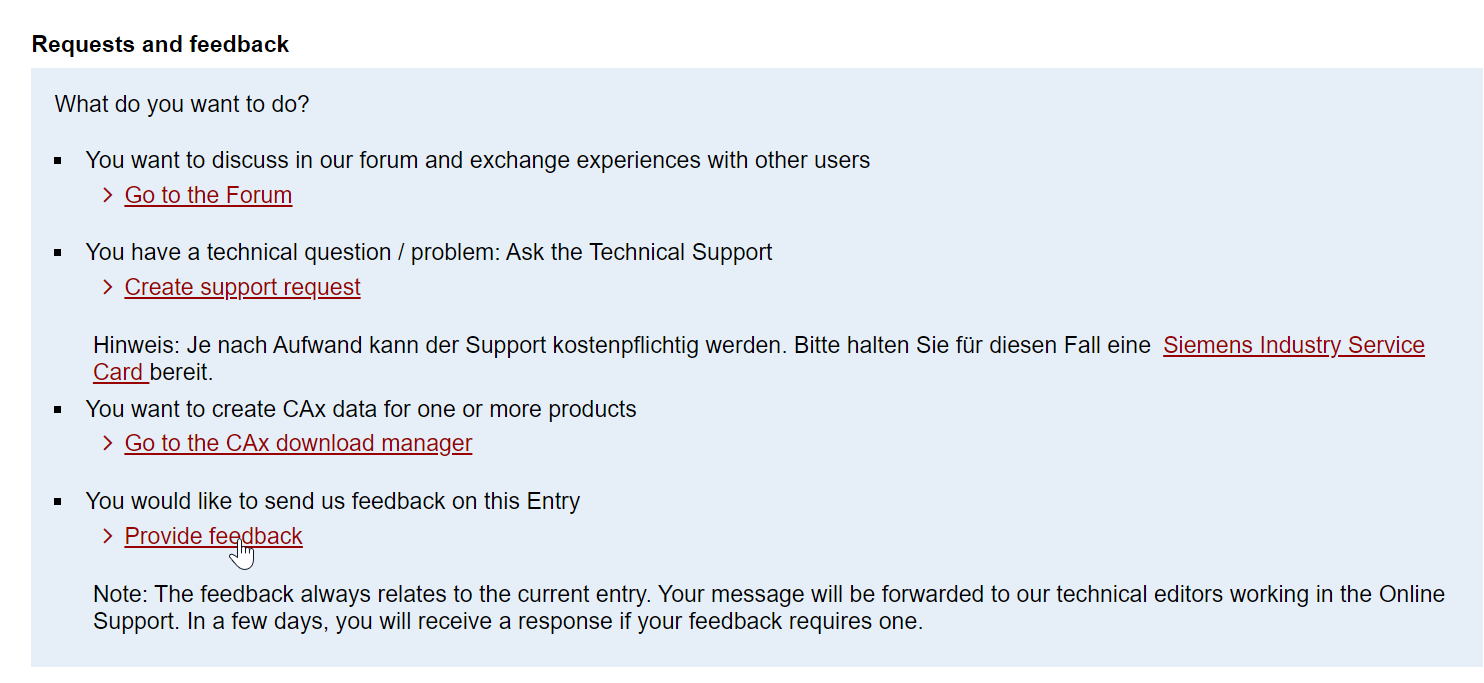1484x683 pixels.
Task: Select the Provide feedback link
Action: pyautogui.click(x=213, y=536)
